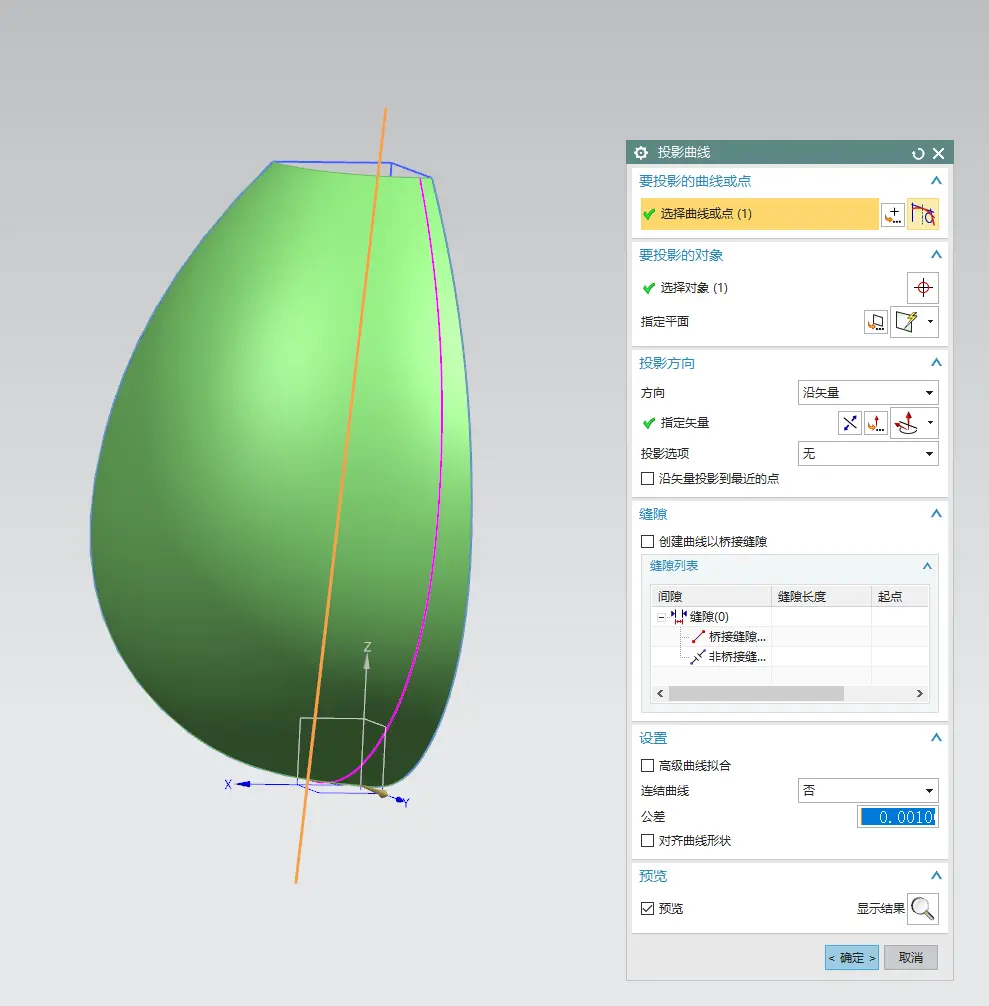The height and width of the screenshot is (1006, 989).
Task: Collapse the 要投影的曲线或点 section
Action: 936,181
